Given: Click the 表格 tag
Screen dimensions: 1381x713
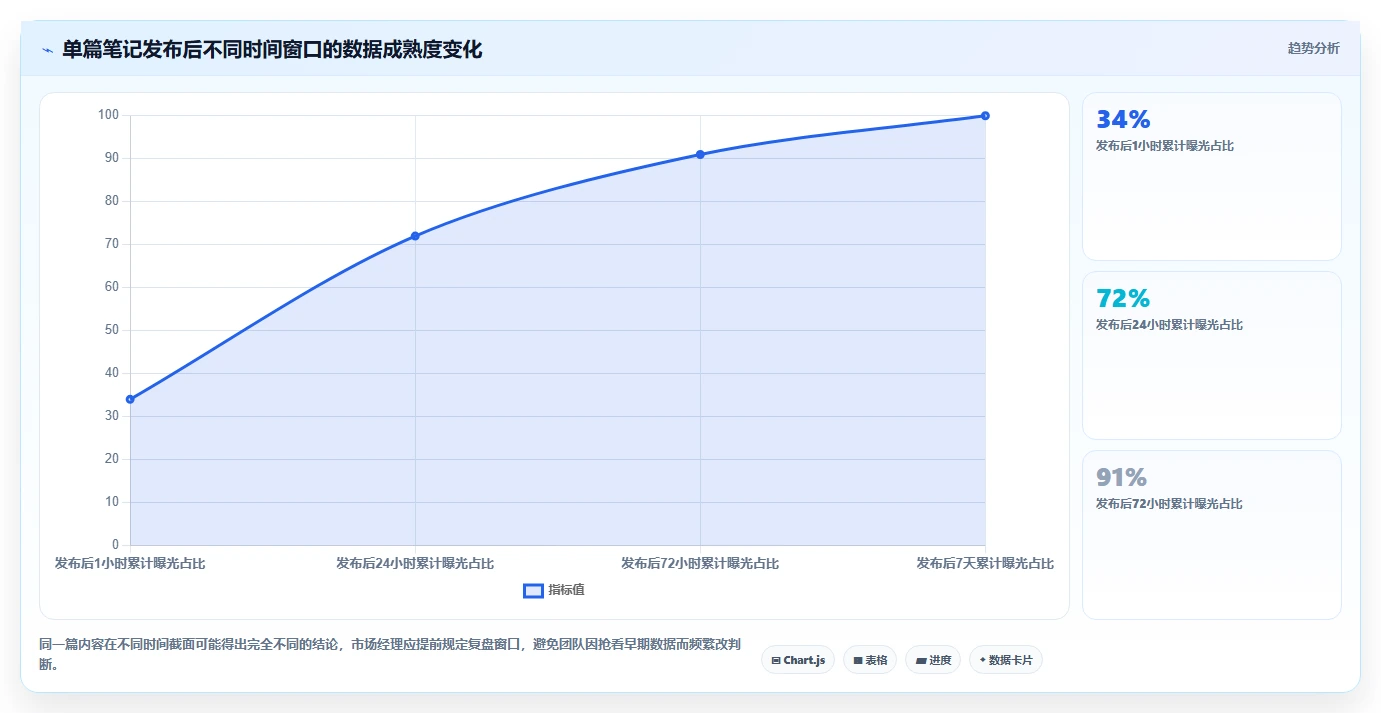Looking at the screenshot, I should [x=870, y=660].
